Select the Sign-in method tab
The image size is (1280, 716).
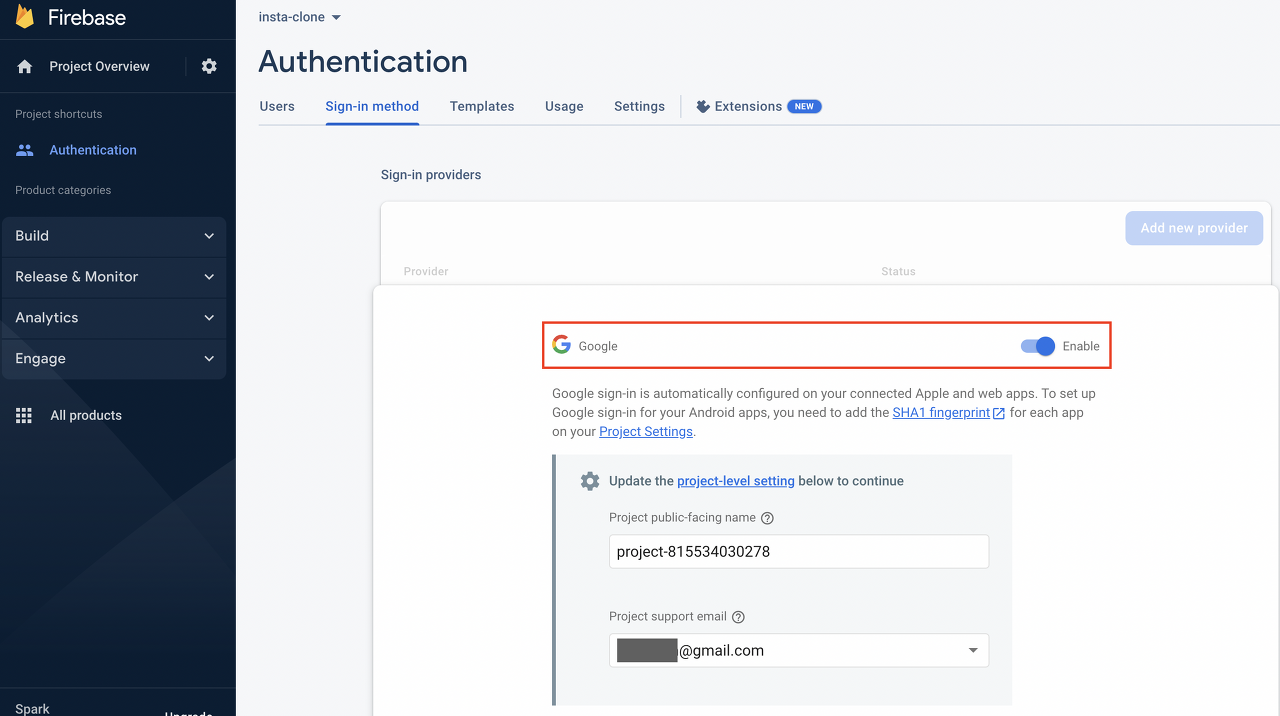click(372, 106)
